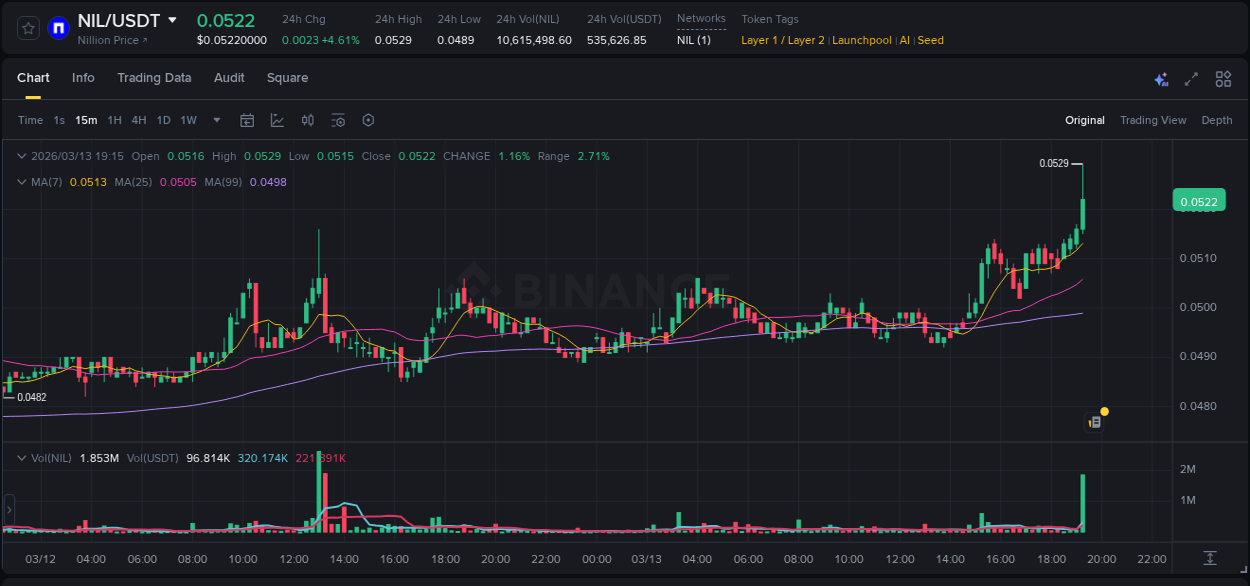Open the Square tab

tap(287, 78)
